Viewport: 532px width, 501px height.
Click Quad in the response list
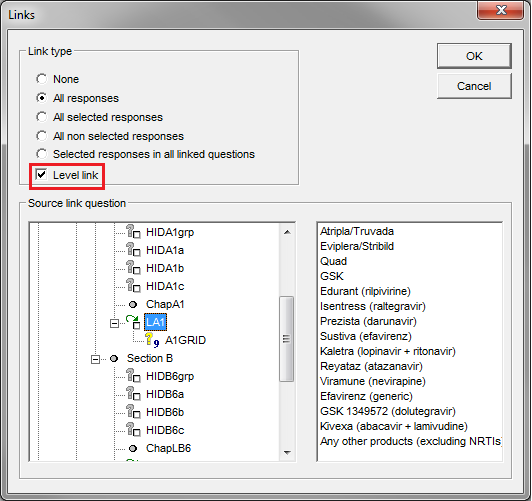[334, 261]
